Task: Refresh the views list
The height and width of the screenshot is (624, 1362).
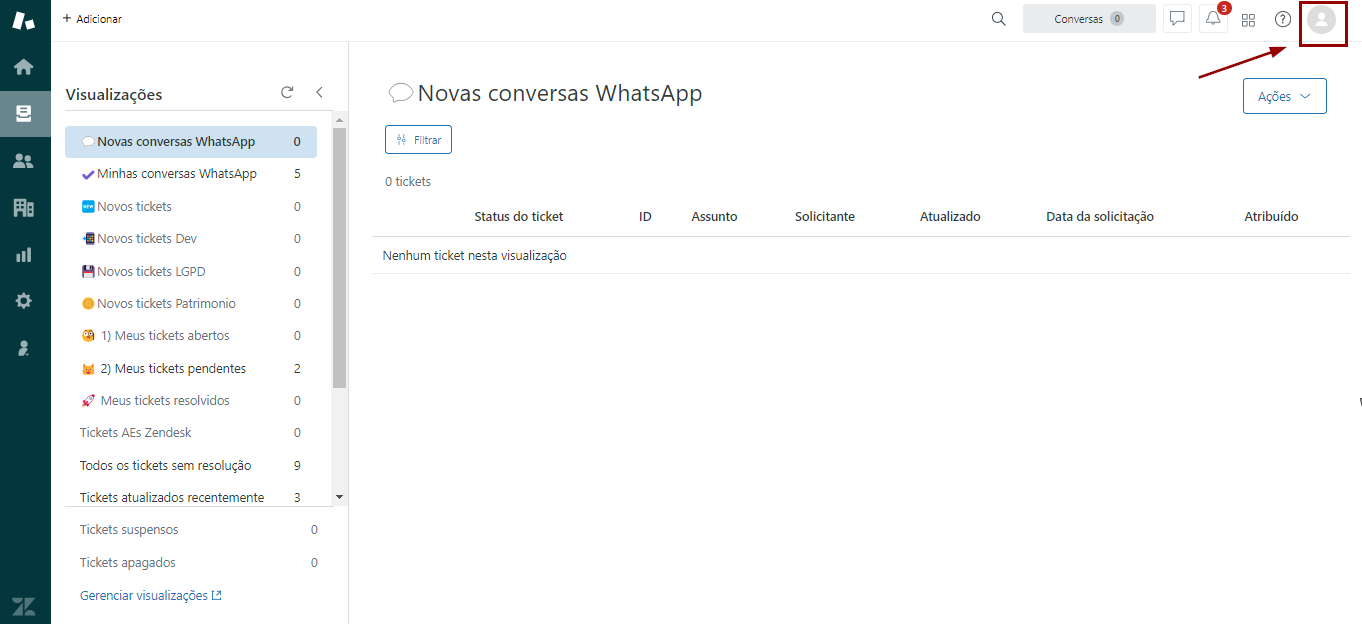Action: click(x=287, y=92)
